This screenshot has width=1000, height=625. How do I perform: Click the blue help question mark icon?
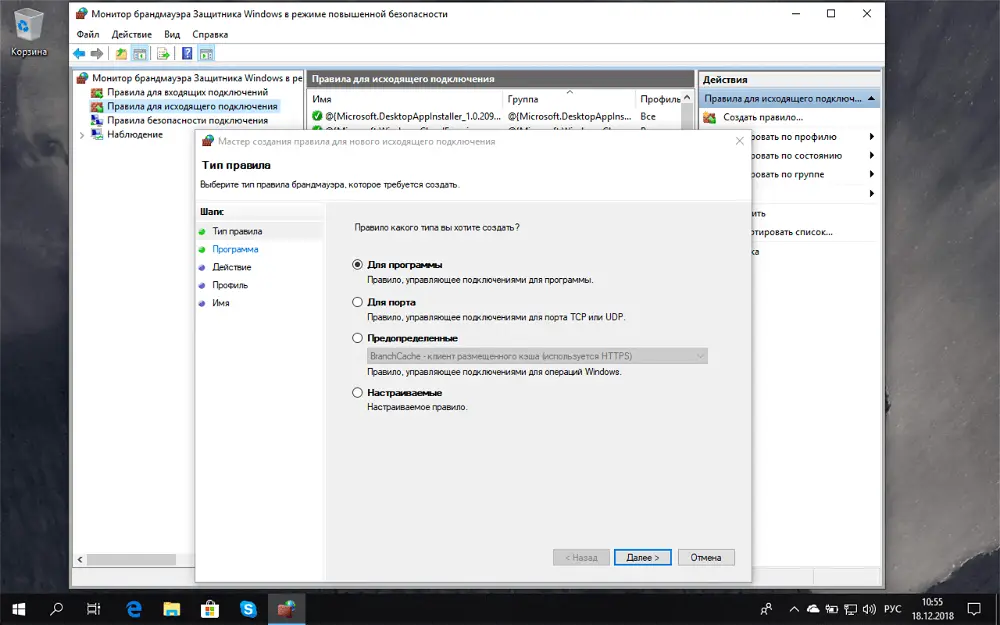point(187,53)
